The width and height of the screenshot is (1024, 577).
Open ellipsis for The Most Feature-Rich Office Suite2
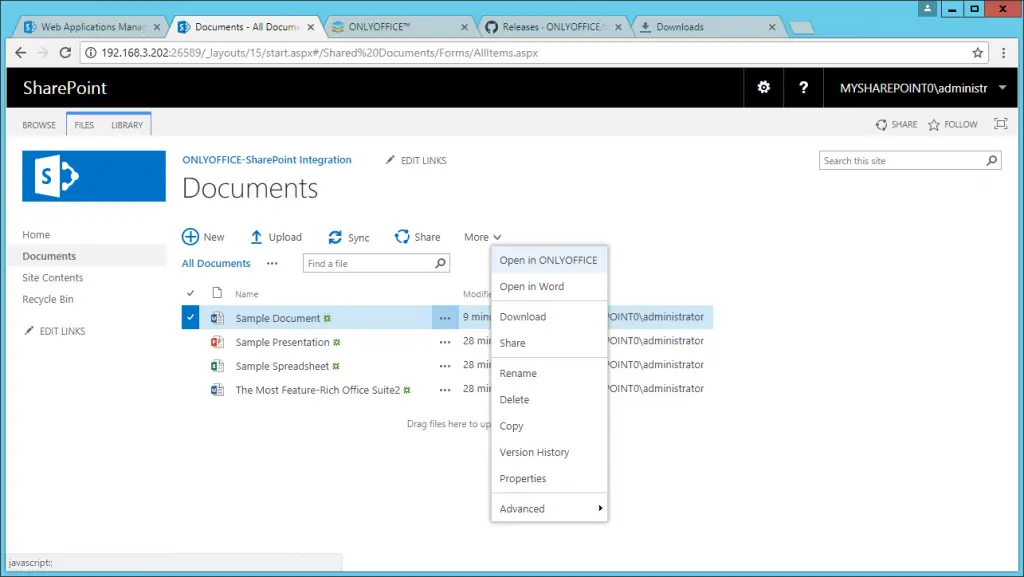point(445,390)
